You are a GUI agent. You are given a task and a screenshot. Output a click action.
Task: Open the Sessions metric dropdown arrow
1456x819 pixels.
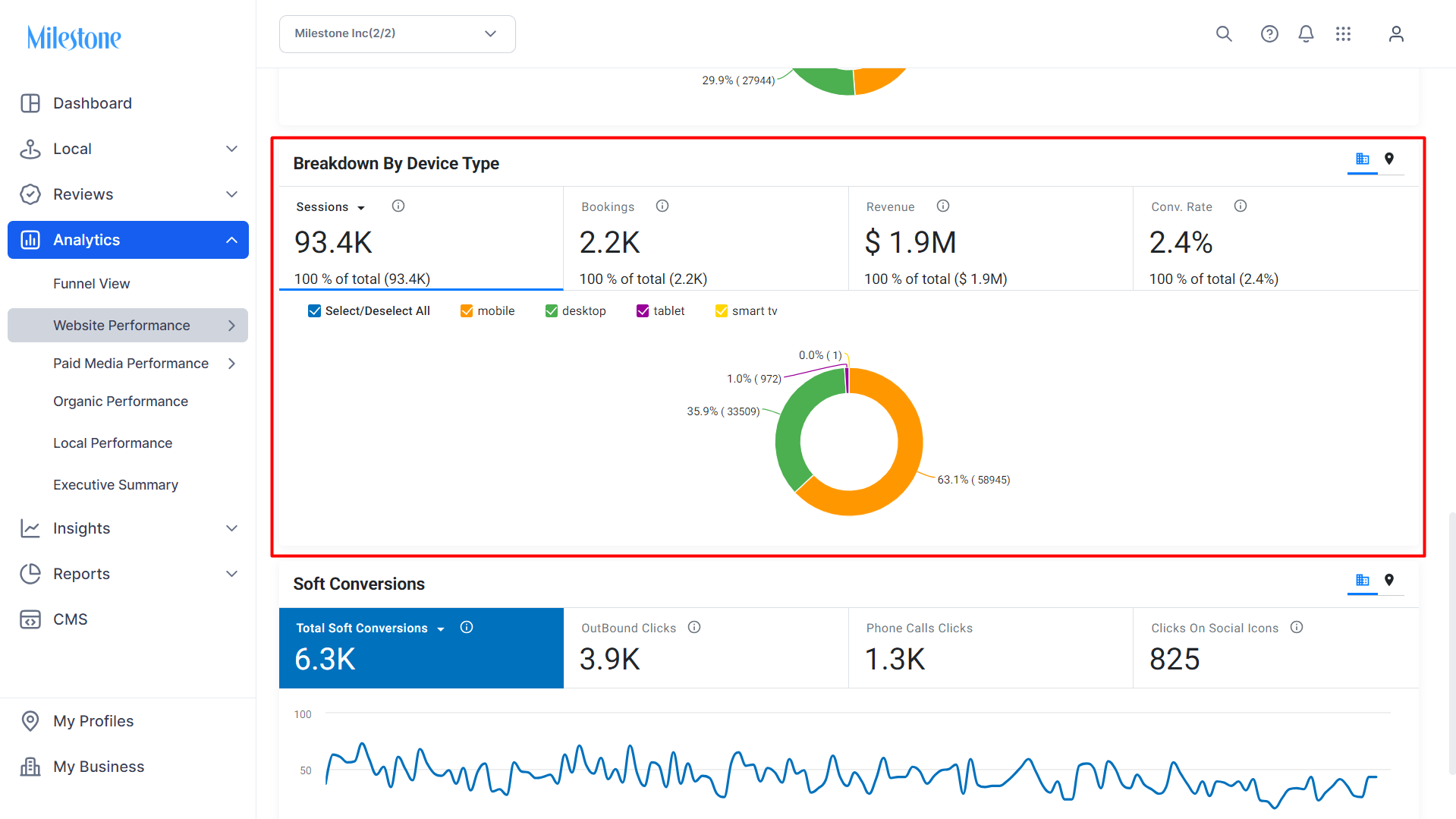(x=361, y=208)
